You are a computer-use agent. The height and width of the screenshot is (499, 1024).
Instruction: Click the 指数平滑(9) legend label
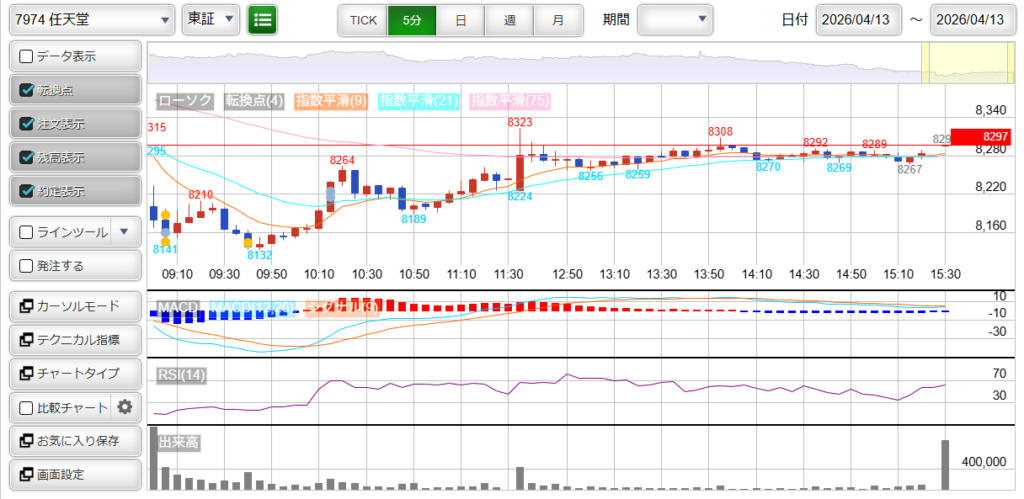point(333,100)
